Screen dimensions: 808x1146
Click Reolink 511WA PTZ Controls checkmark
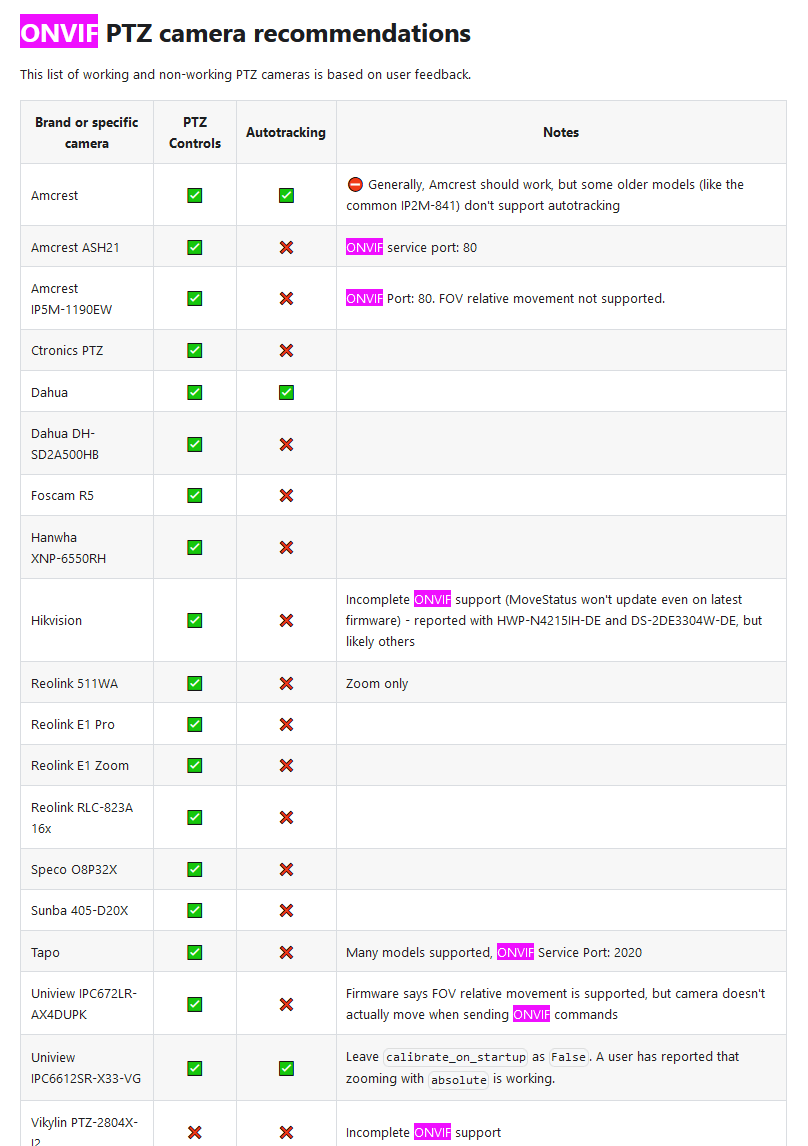click(x=195, y=683)
